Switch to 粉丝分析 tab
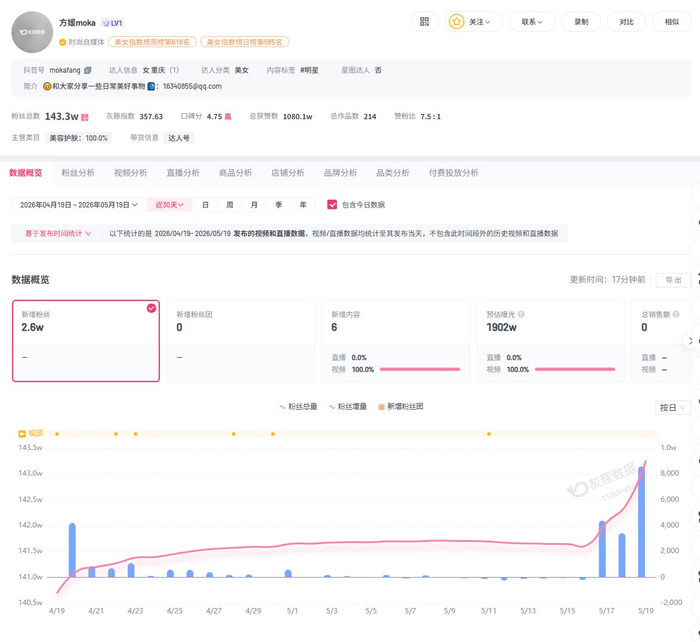The image size is (700, 642). click(78, 173)
